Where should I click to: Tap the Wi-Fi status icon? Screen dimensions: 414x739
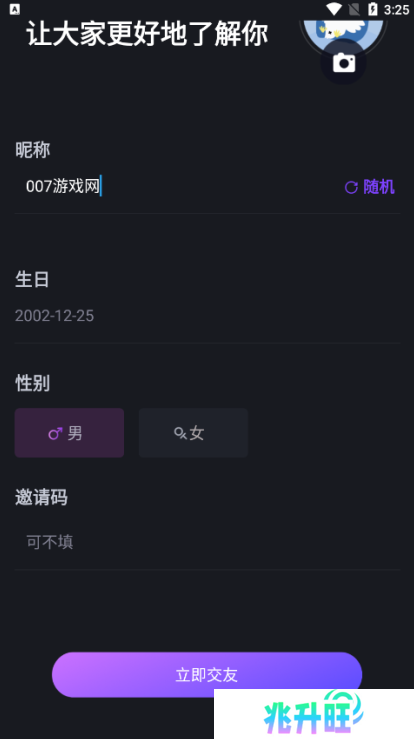pyautogui.click(x=334, y=9)
